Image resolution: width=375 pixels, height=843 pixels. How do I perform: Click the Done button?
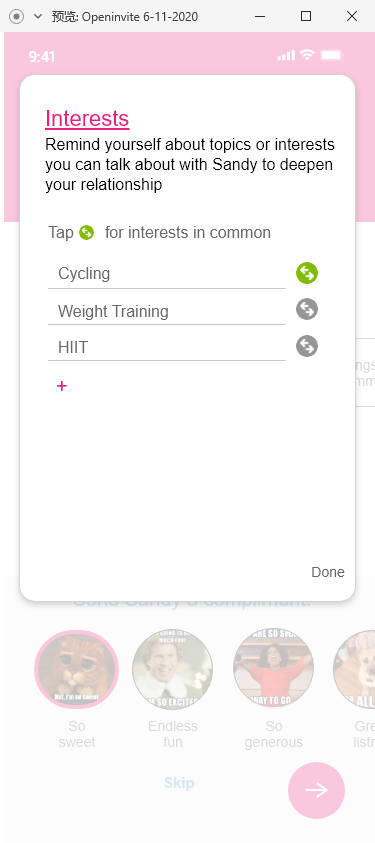328,572
